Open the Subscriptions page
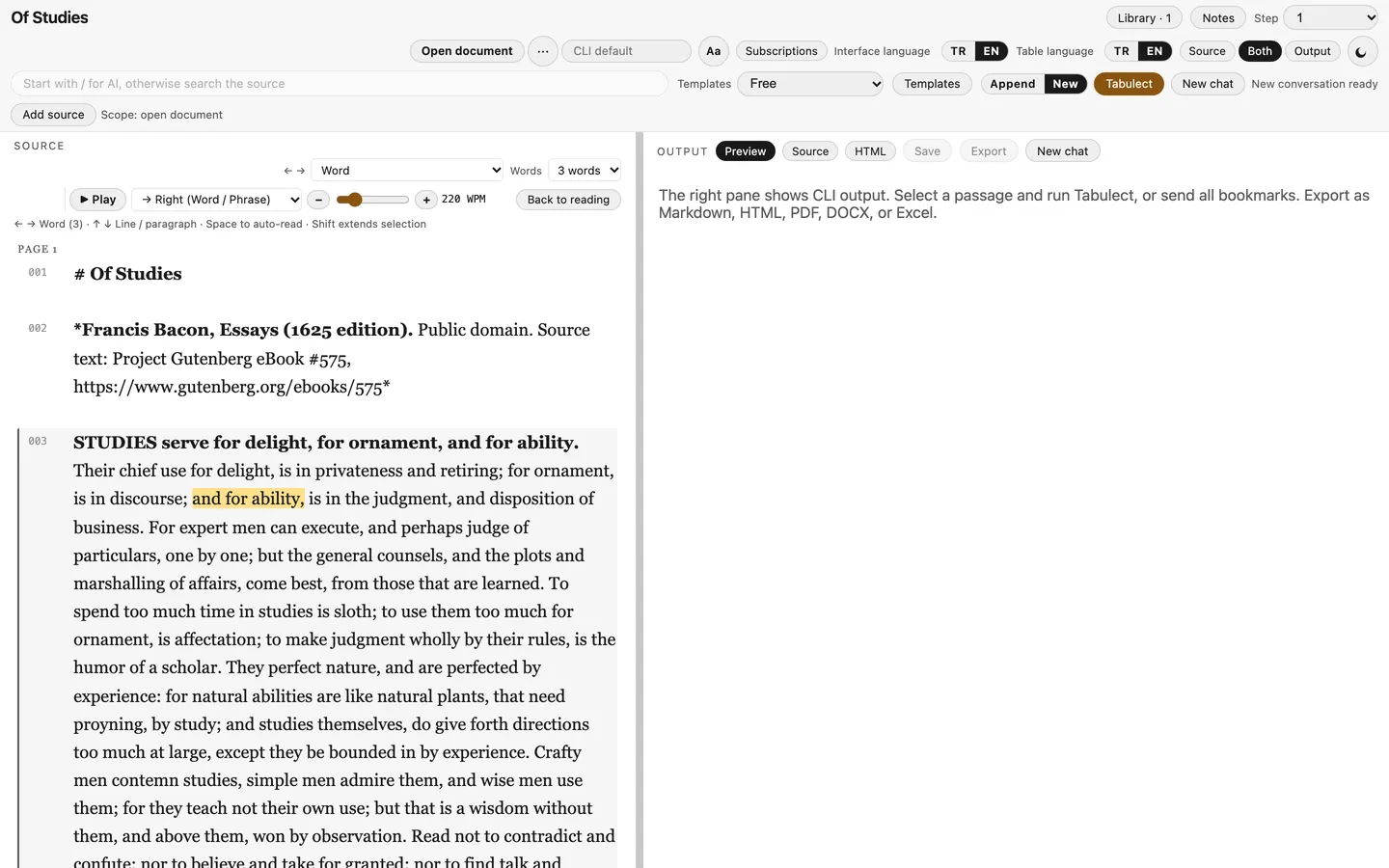 click(x=781, y=51)
